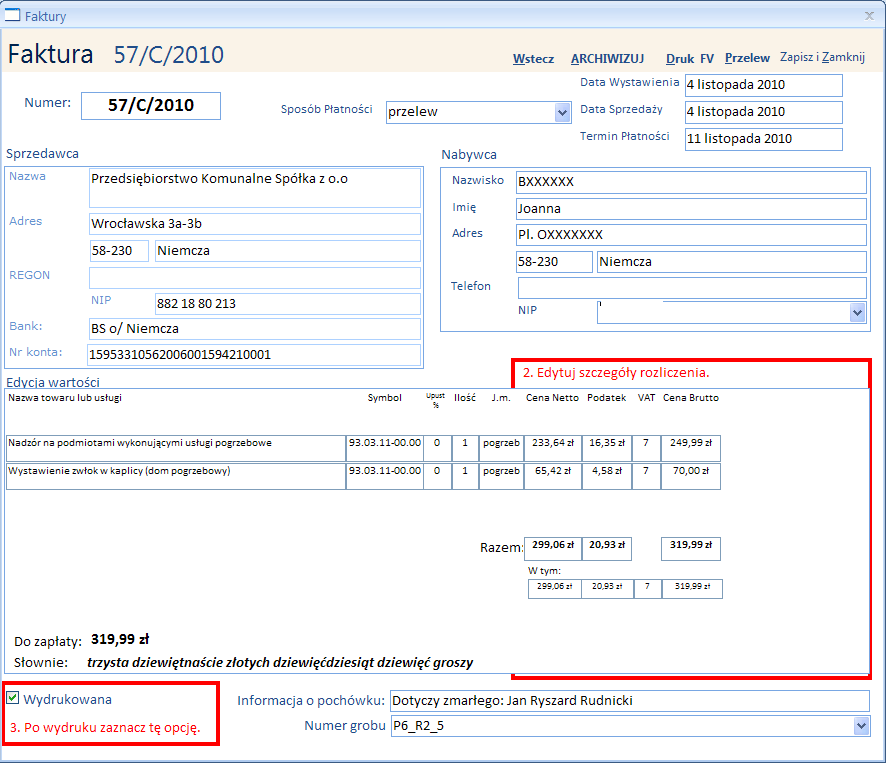
Task: Click Zapisz i Zamknij
Action: (822, 57)
